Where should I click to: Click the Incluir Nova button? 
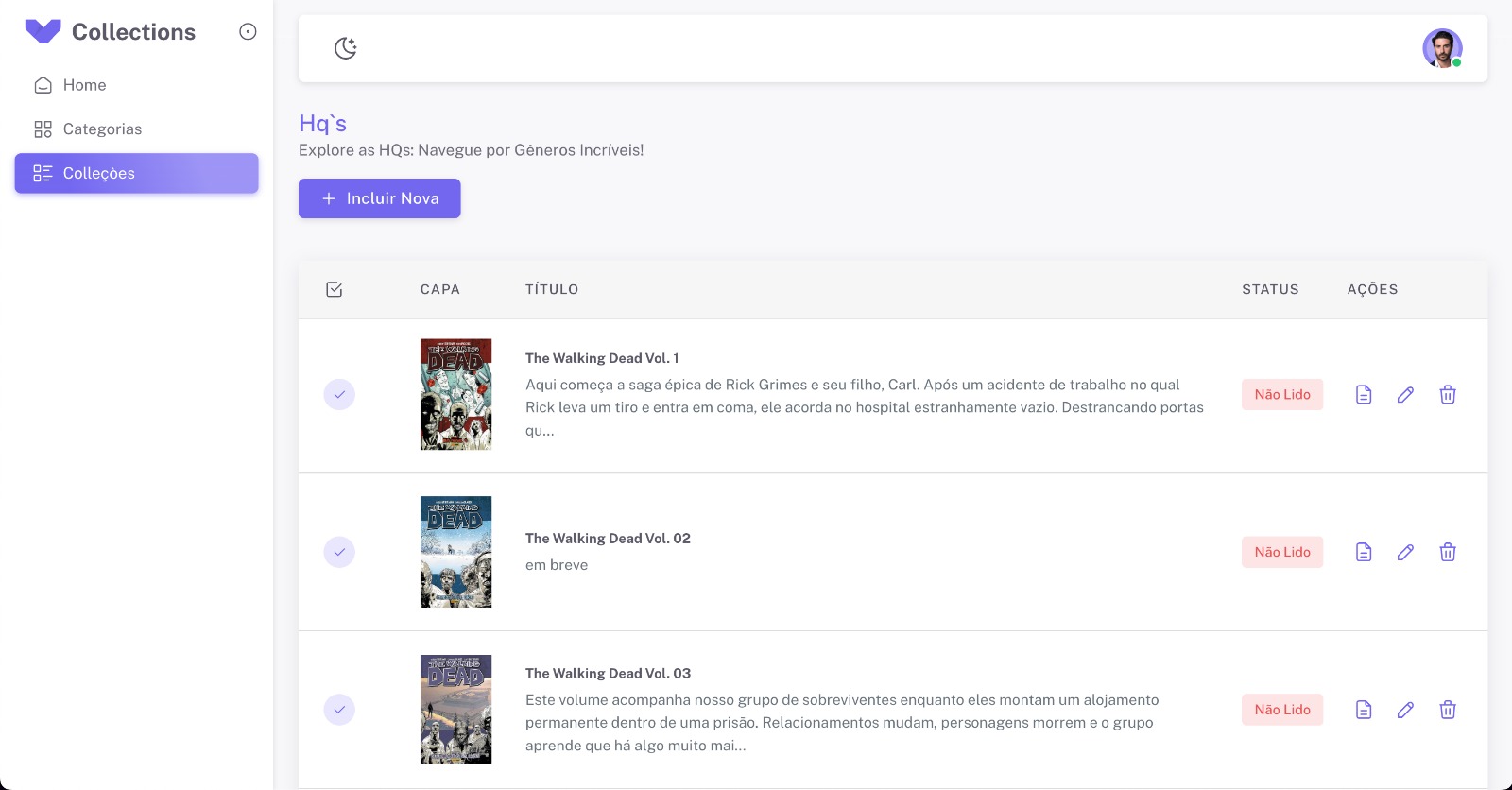tap(380, 198)
